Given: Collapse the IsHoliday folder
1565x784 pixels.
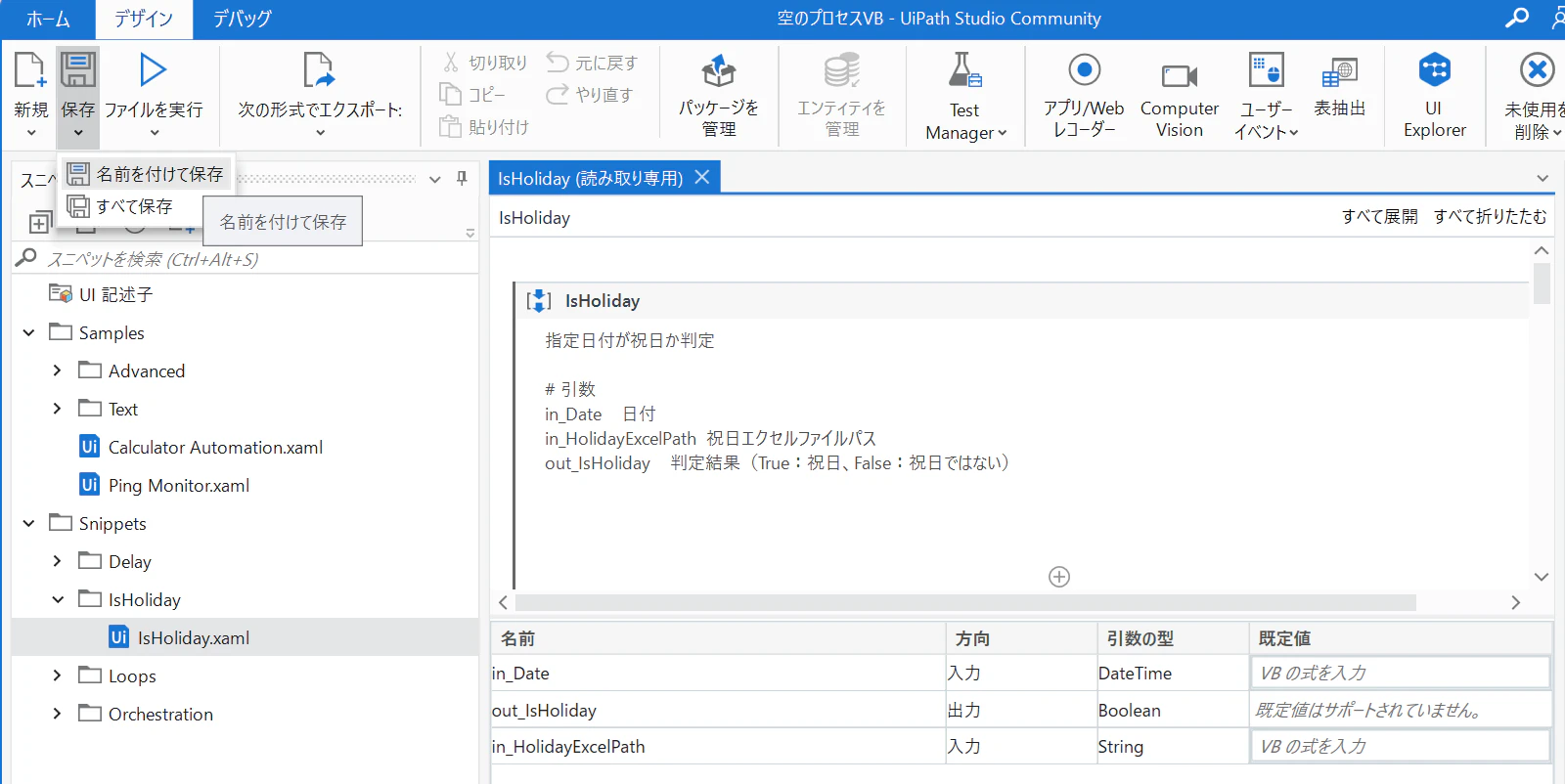Looking at the screenshot, I should (x=58, y=599).
